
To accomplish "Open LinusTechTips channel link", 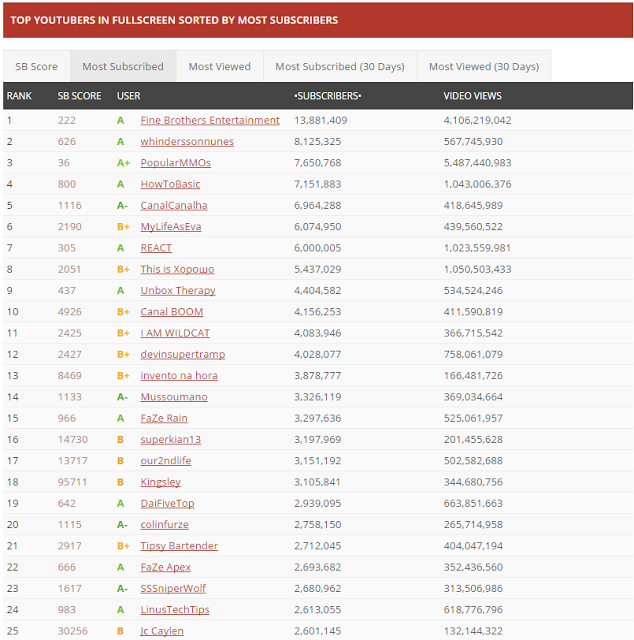I will 175,610.
